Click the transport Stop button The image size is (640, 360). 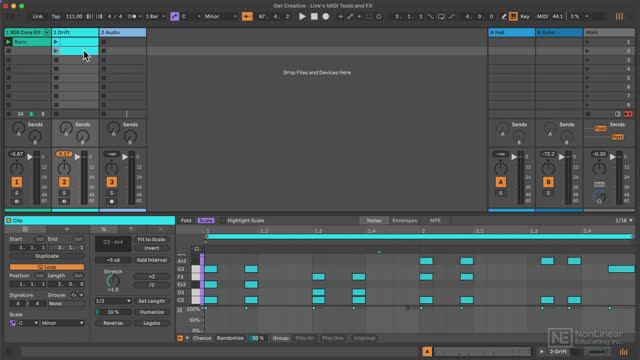[314, 16]
